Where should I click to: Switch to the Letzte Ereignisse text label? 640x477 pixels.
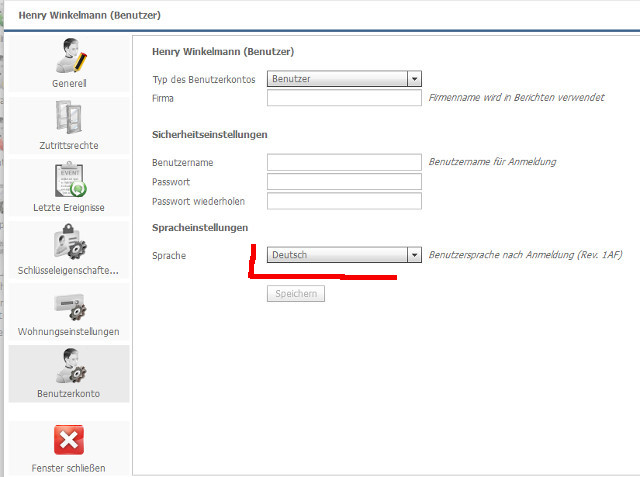pyautogui.click(x=69, y=208)
